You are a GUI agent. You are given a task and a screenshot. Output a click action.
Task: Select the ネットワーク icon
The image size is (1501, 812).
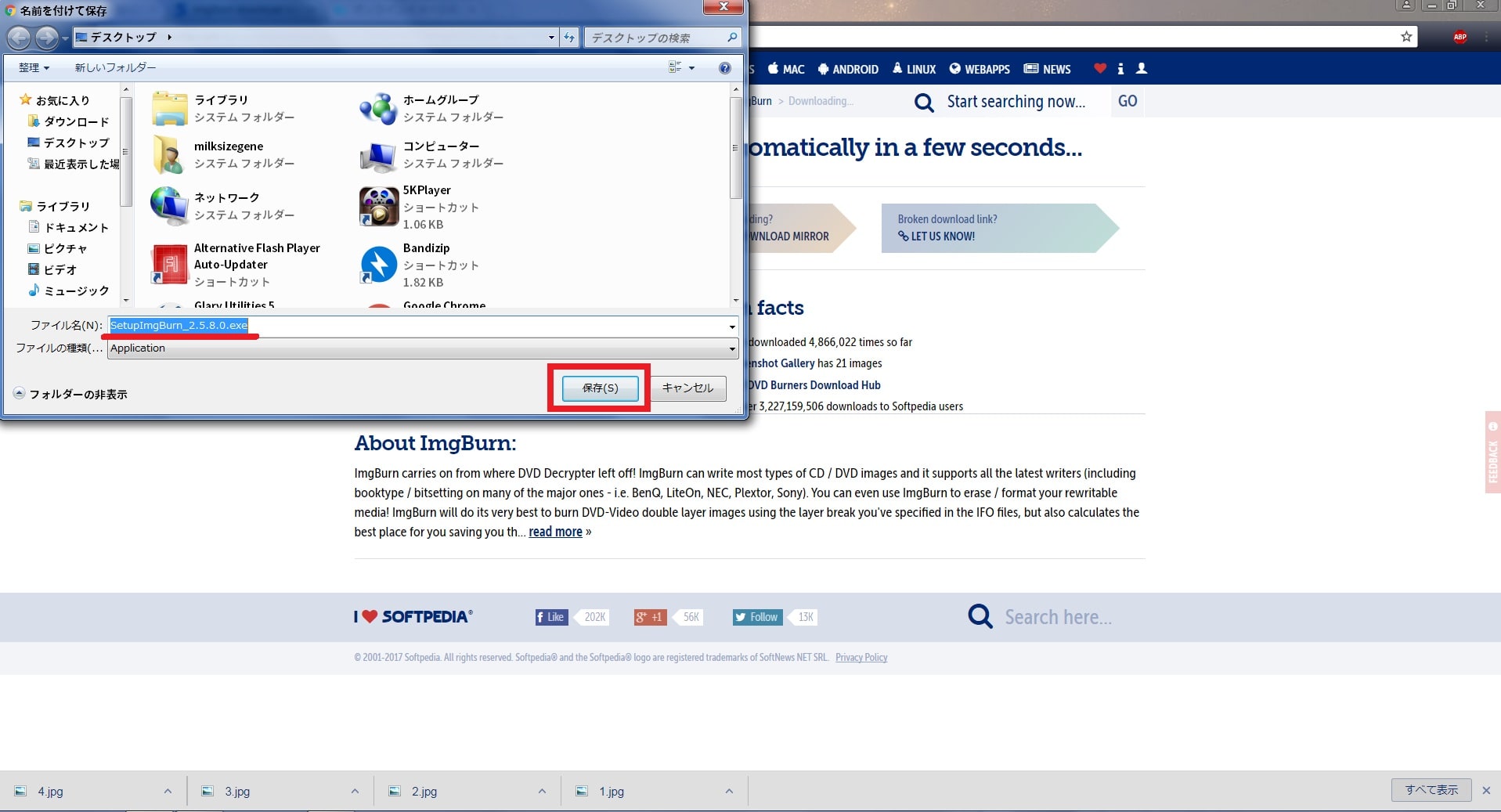tap(169, 206)
